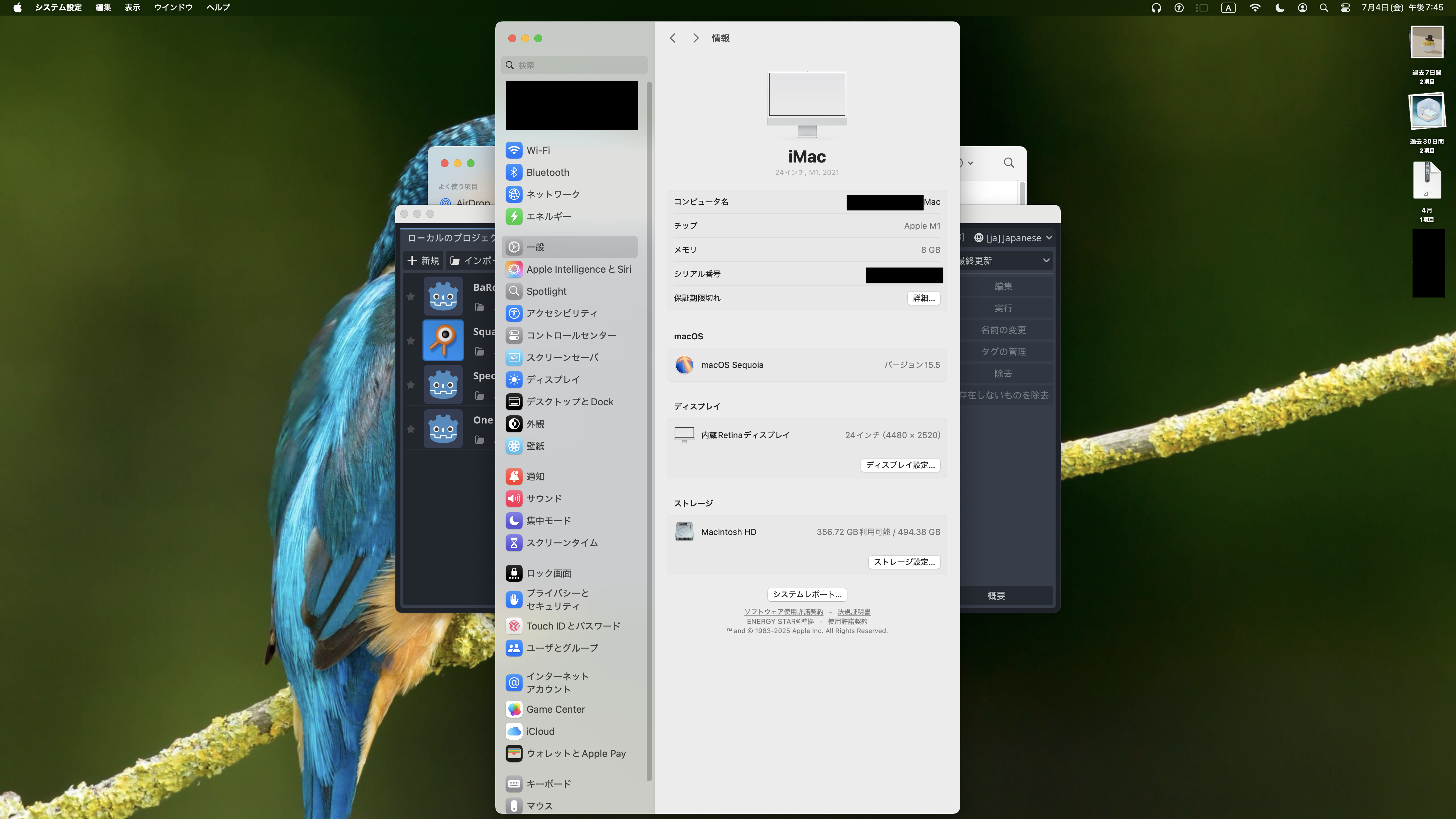Viewport: 1456px width, 819px height.
Task: Select 一般 in the sidebar
Action: coord(570,247)
